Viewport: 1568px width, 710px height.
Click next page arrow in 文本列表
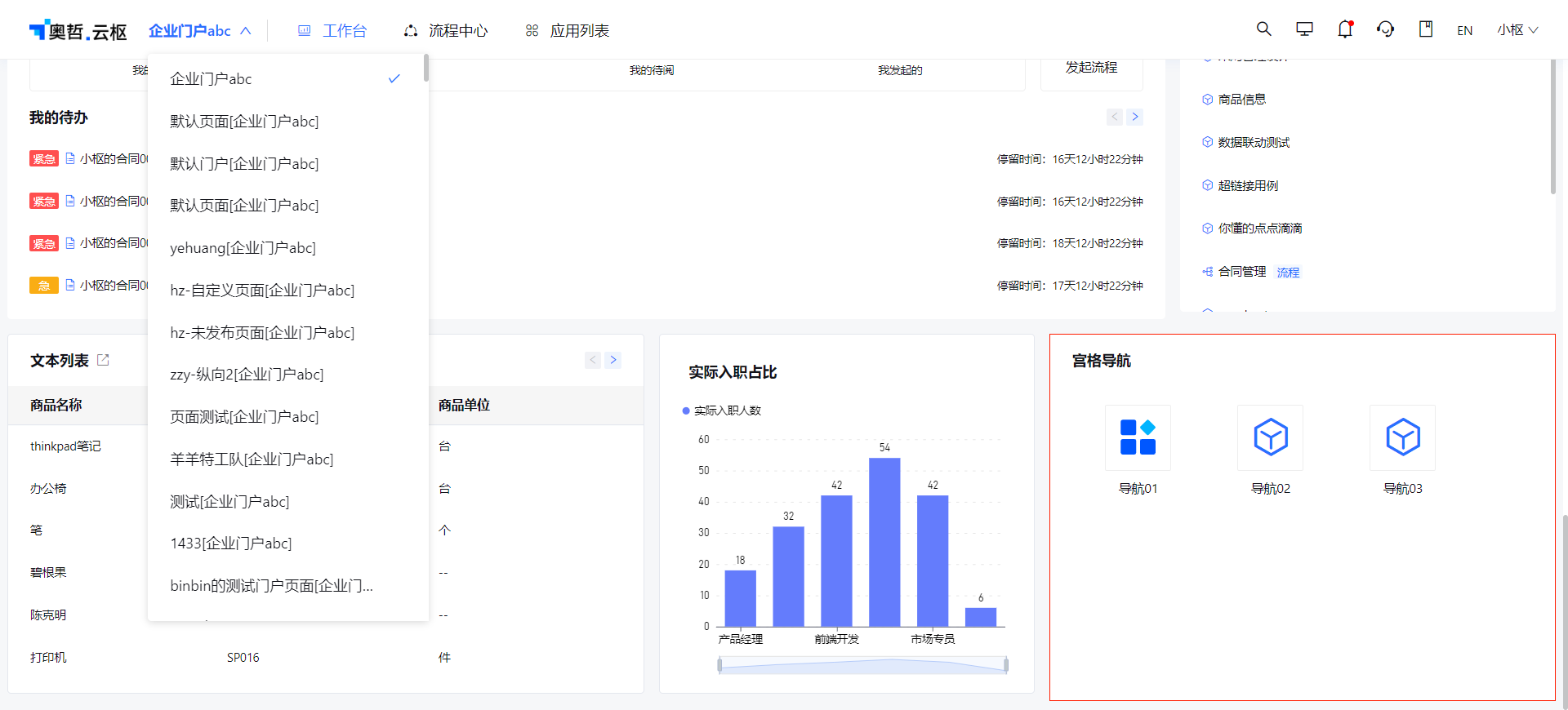point(613,360)
